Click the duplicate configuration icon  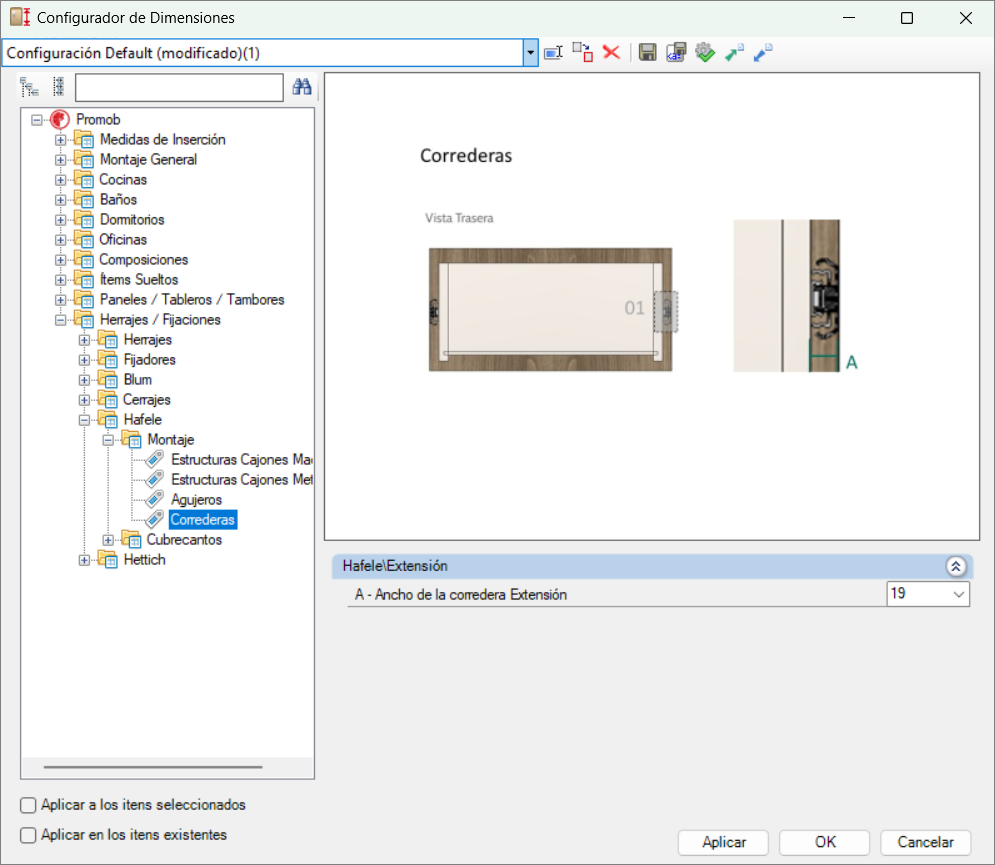coord(583,53)
